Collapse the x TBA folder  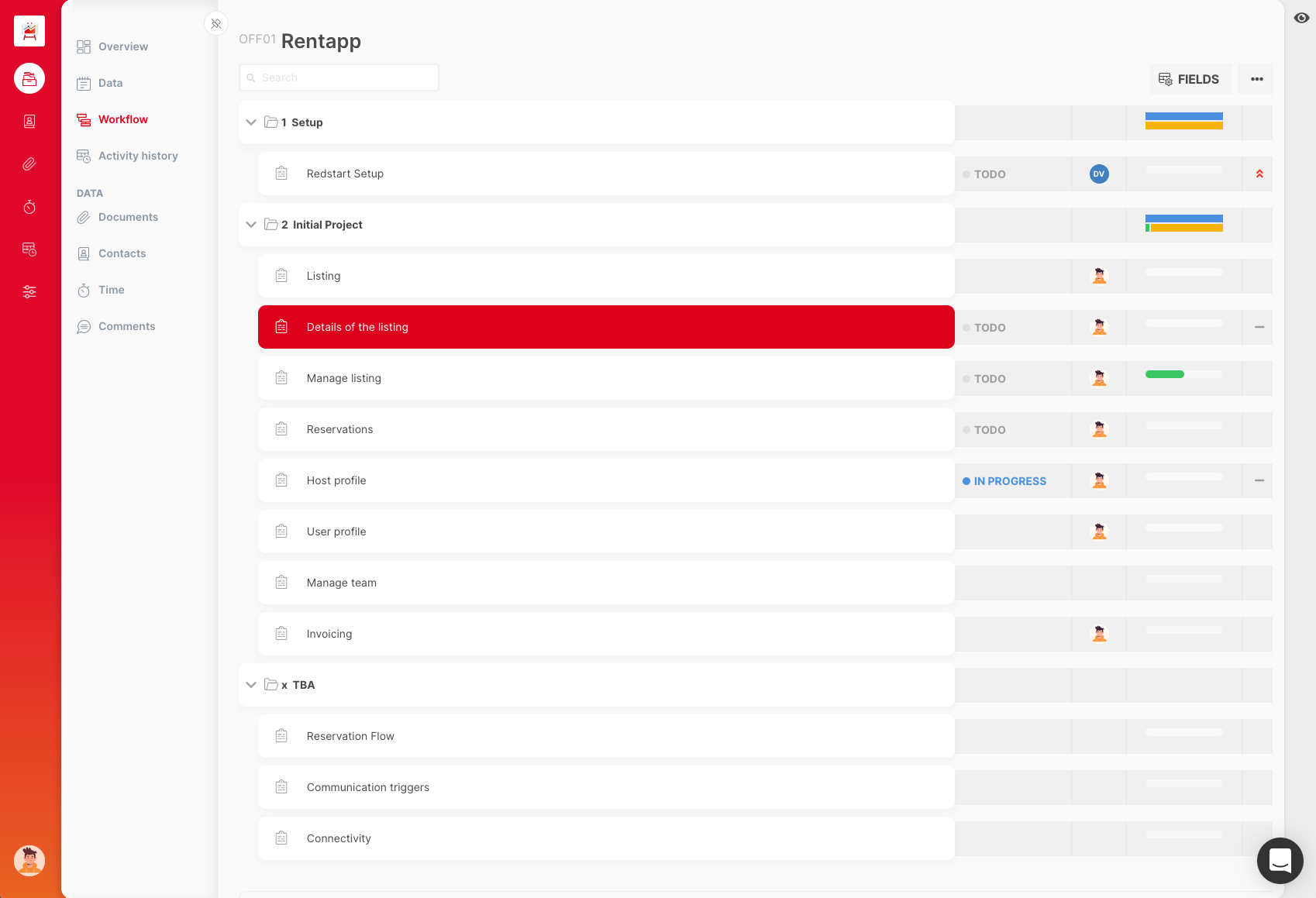(x=251, y=685)
